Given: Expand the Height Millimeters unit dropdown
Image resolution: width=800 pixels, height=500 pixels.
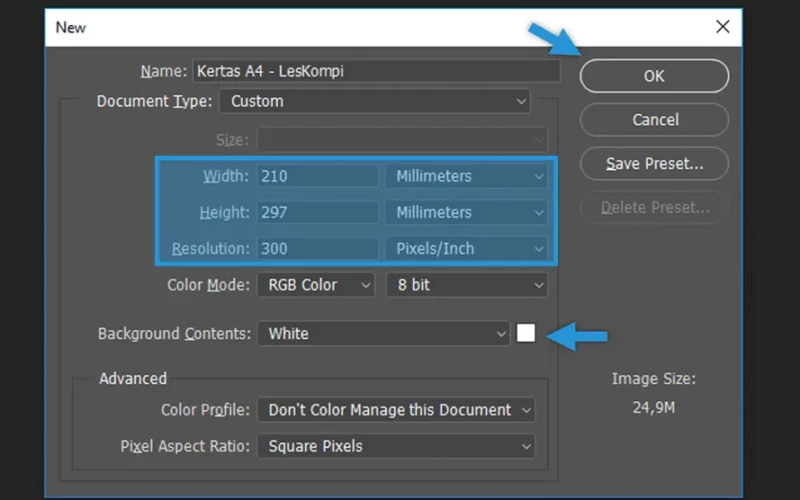Looking at the screenshot, I should 467,212.
